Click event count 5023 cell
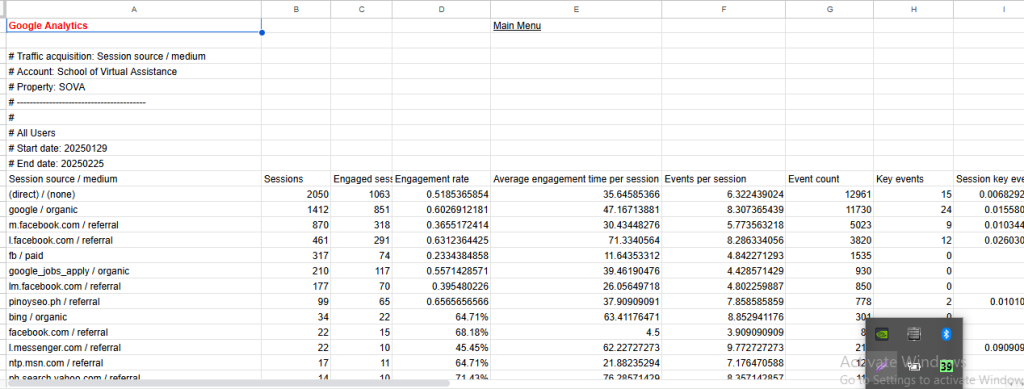The height and width of the screenshot is (389, 1024). (x=829, y=225)
